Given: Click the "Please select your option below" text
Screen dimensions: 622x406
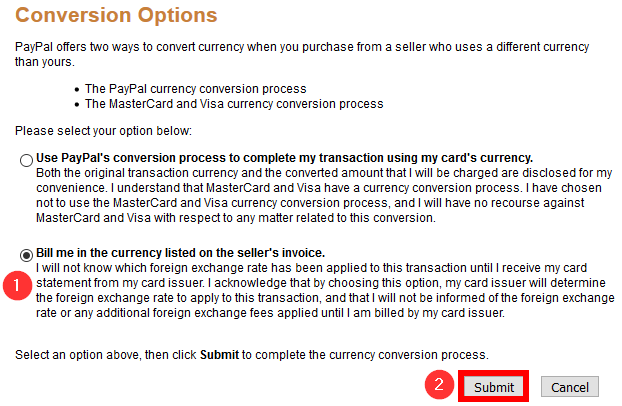Looking at the screenshot, I should [x=103, y=131].
